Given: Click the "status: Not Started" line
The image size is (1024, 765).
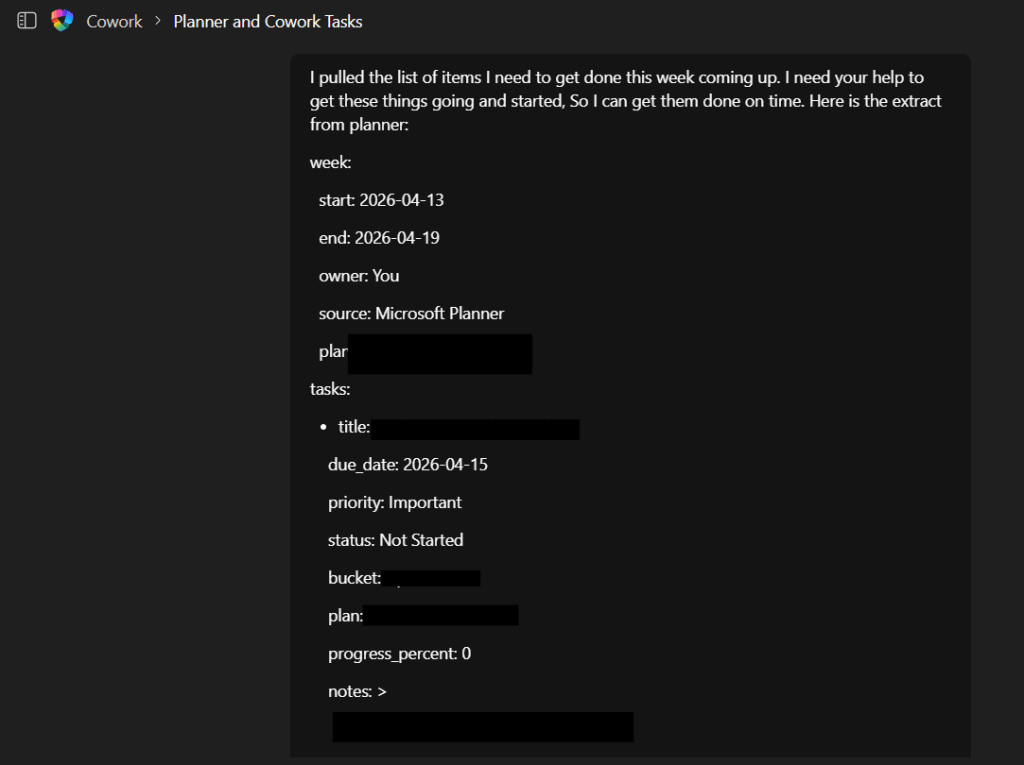Looking at the screenshot, I should tap(395, 540).
